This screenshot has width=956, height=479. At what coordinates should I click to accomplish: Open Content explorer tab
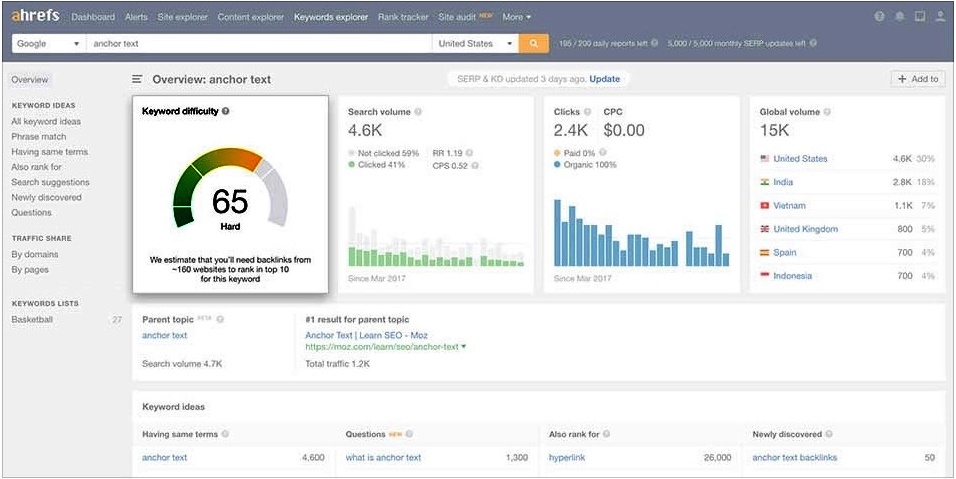(x=251, y=17)
